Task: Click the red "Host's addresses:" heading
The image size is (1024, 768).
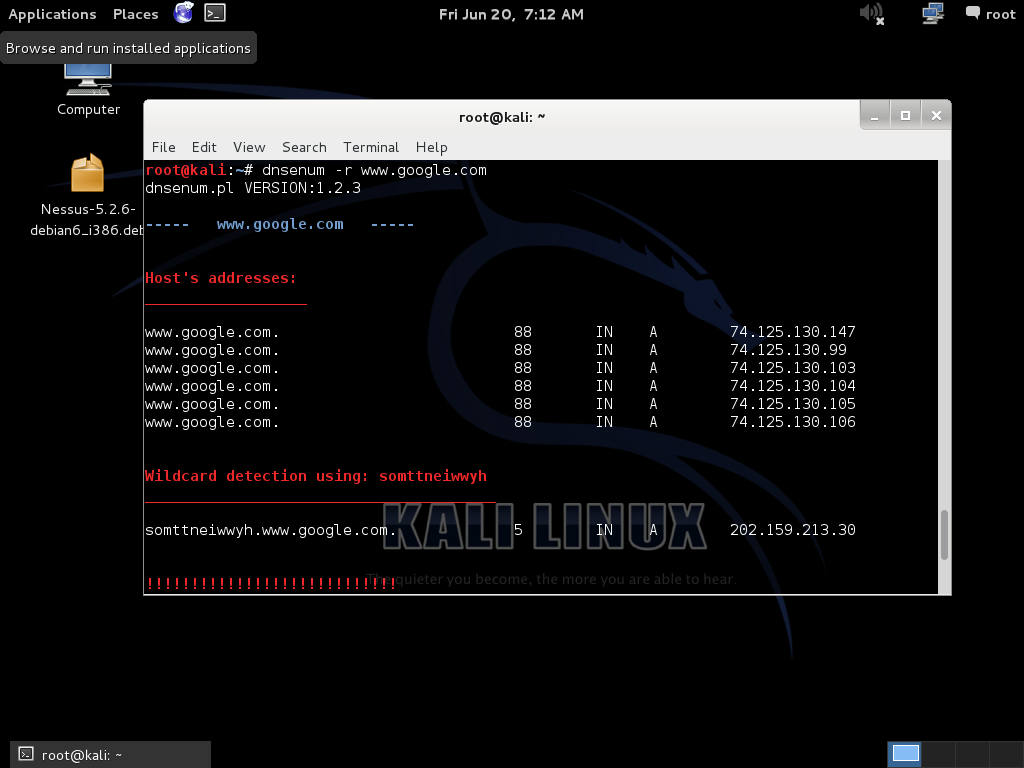Action: click(x=221, y=278)
